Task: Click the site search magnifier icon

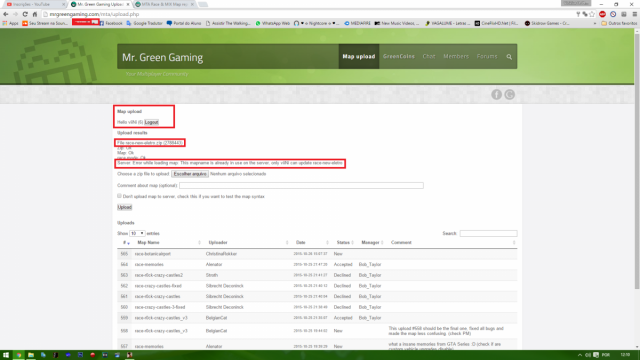Action: coord(509,57)
